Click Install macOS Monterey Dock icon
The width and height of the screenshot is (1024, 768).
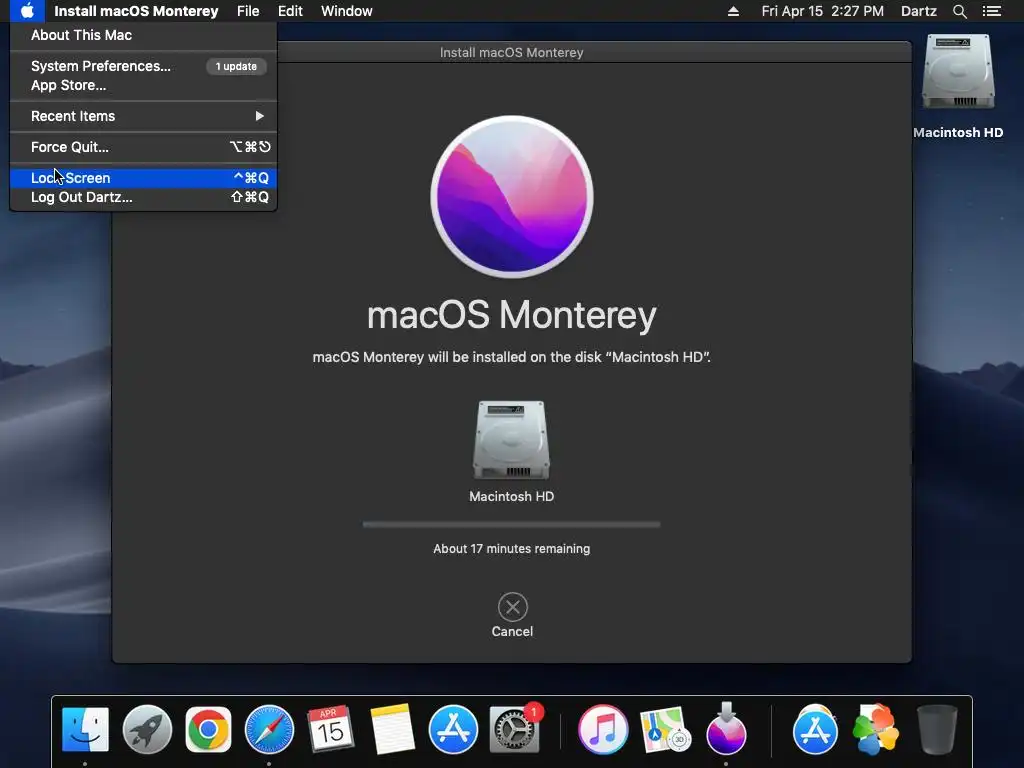pyautogui.click(x=726, y=729)
